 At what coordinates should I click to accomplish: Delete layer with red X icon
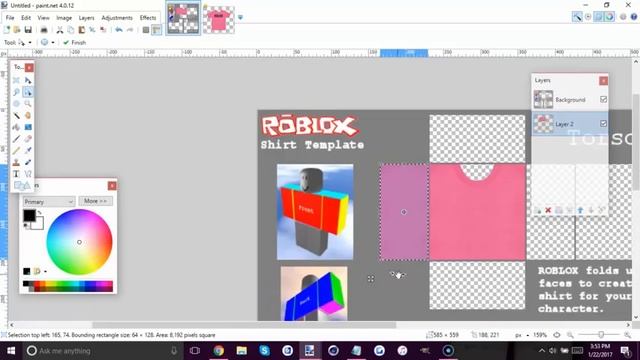(x=548, y=210)
